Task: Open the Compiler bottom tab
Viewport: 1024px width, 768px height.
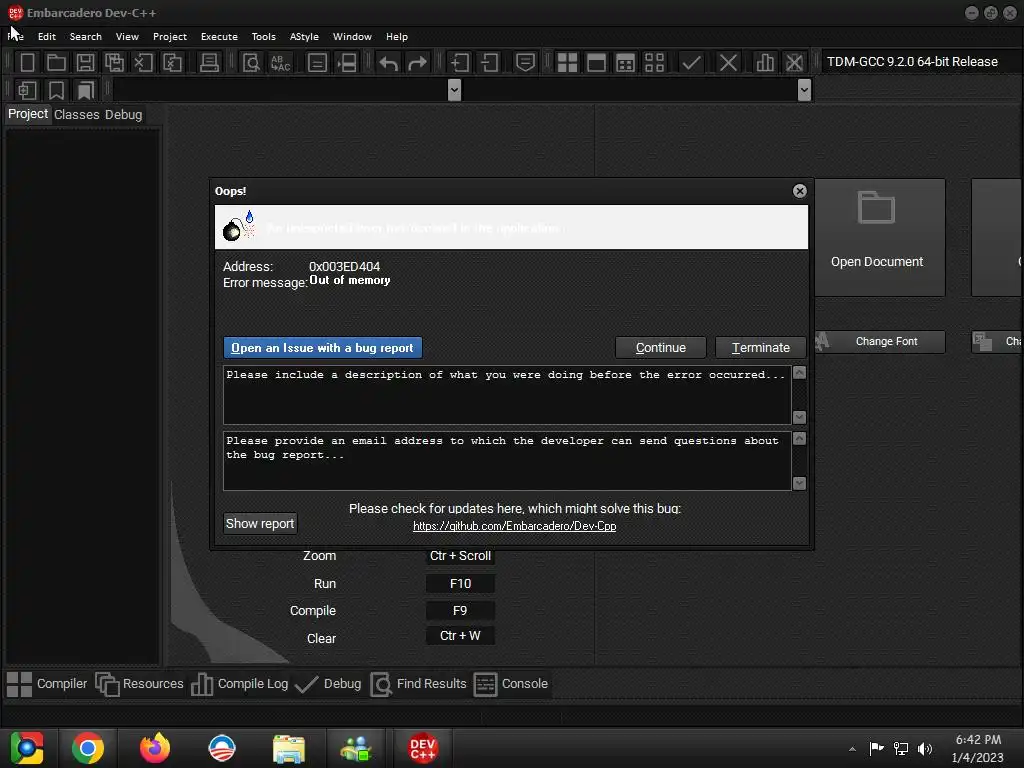Action: [47, 684]
